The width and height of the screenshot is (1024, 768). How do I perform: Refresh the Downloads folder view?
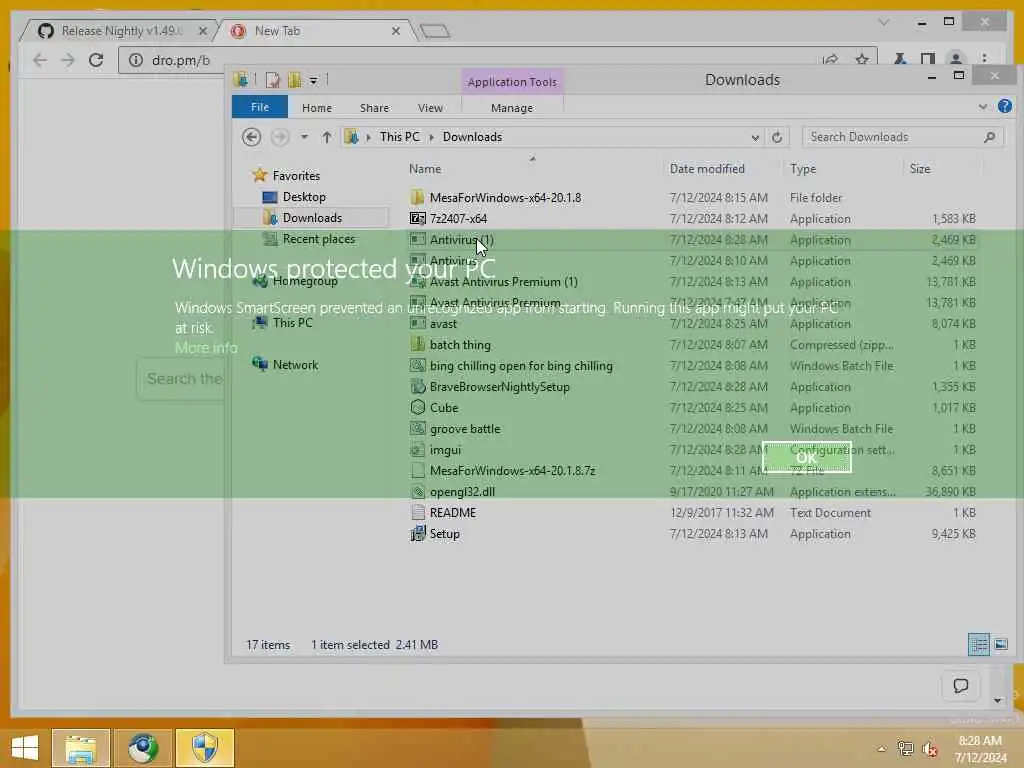(777, 137)
